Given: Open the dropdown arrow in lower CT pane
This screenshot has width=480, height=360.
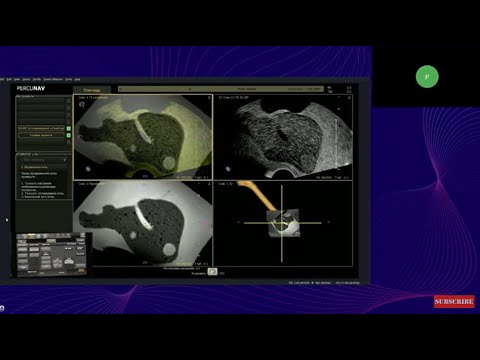Looking at the screenshot, I should pyautogui.click(x=199, y=184).
